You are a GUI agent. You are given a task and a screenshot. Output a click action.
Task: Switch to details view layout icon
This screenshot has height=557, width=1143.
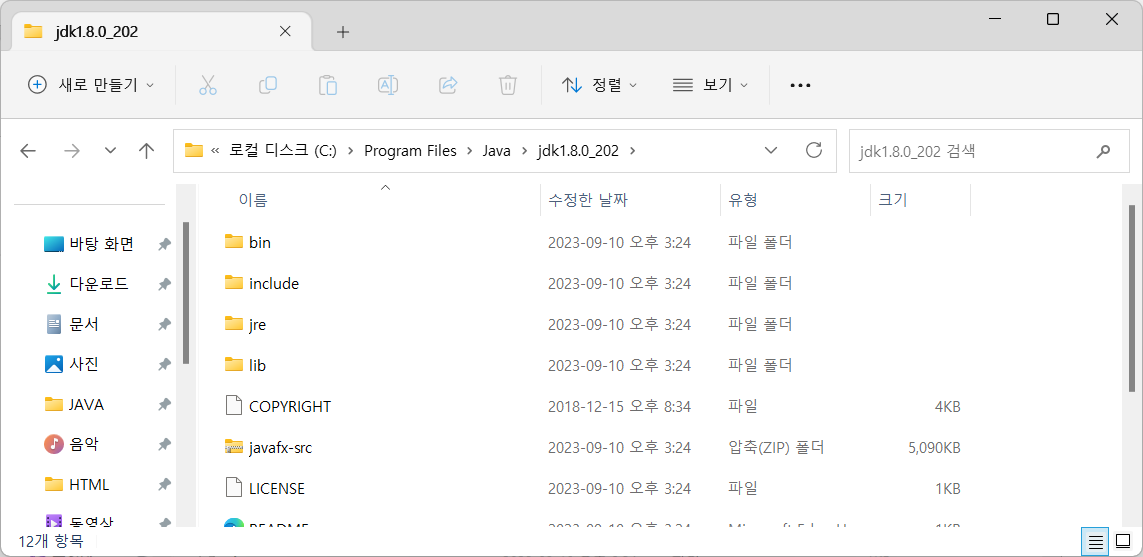[1095, 542]
